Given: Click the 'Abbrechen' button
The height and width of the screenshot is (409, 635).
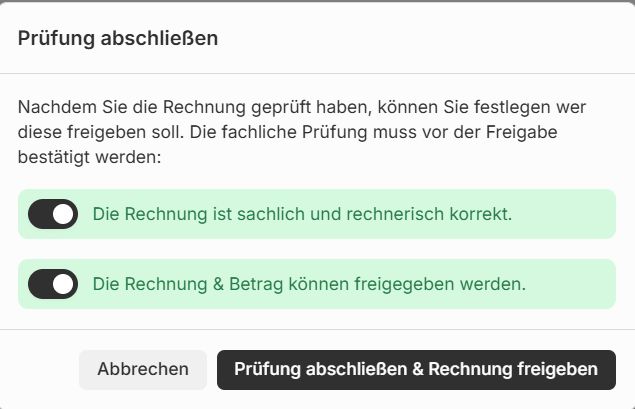Looking at the screenshot, I should tap(143, 369).
